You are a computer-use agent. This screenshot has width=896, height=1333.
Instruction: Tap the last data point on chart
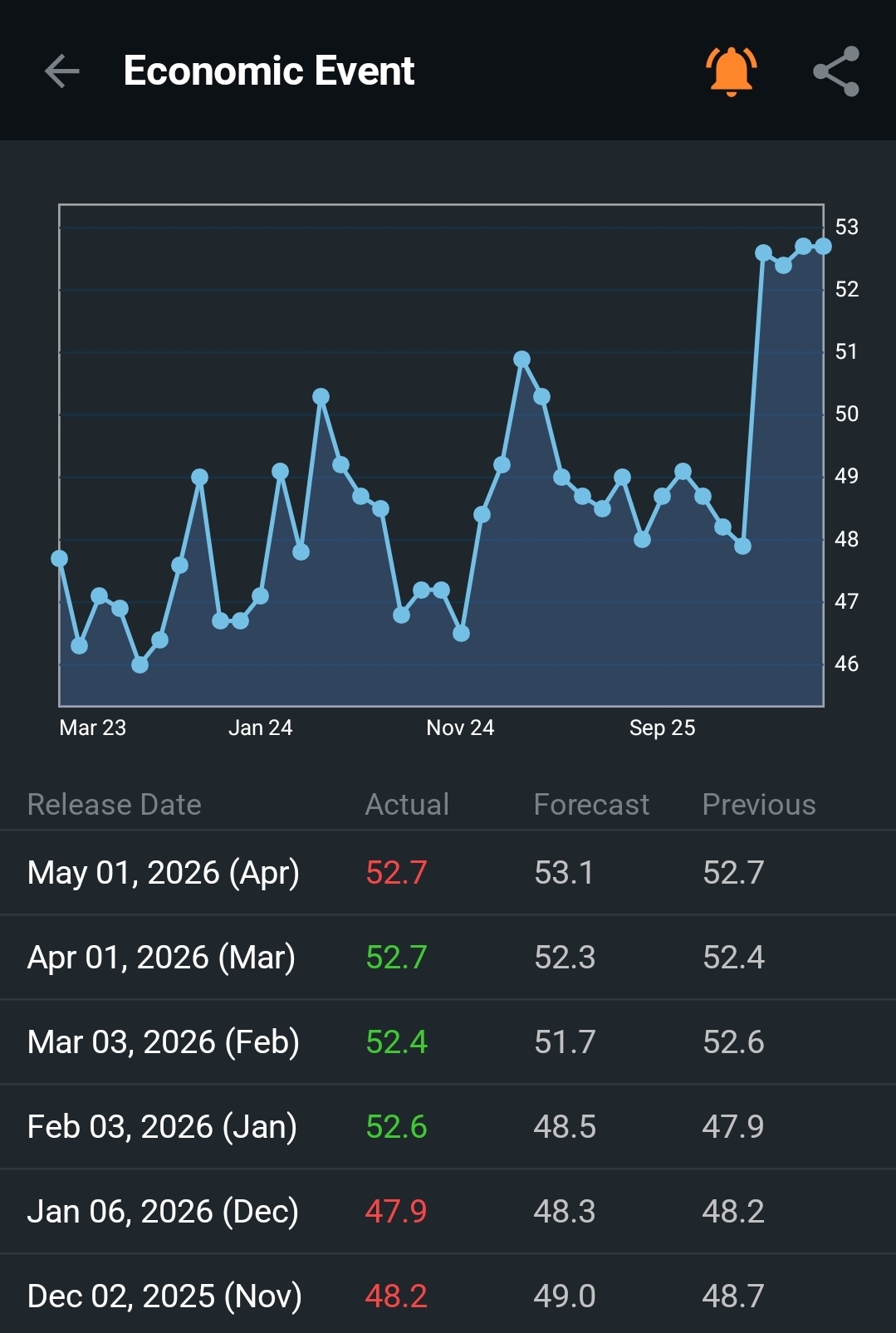pyautogui.click(x=823, y=246)
